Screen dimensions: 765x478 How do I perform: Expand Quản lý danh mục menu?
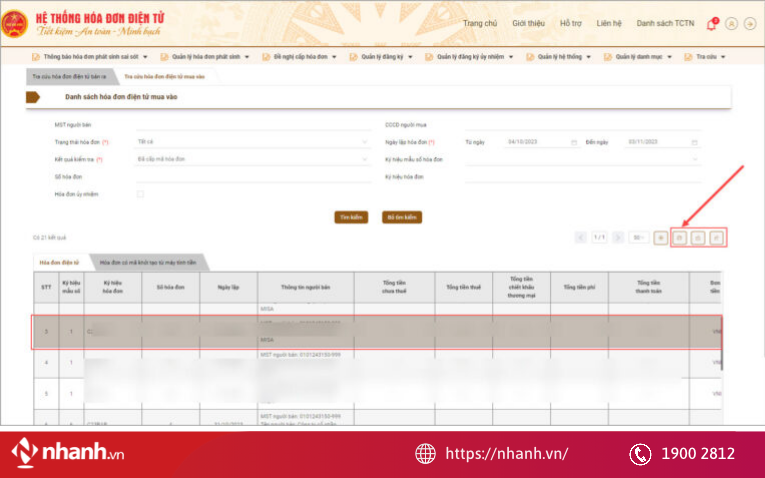(x=638, y=57)
